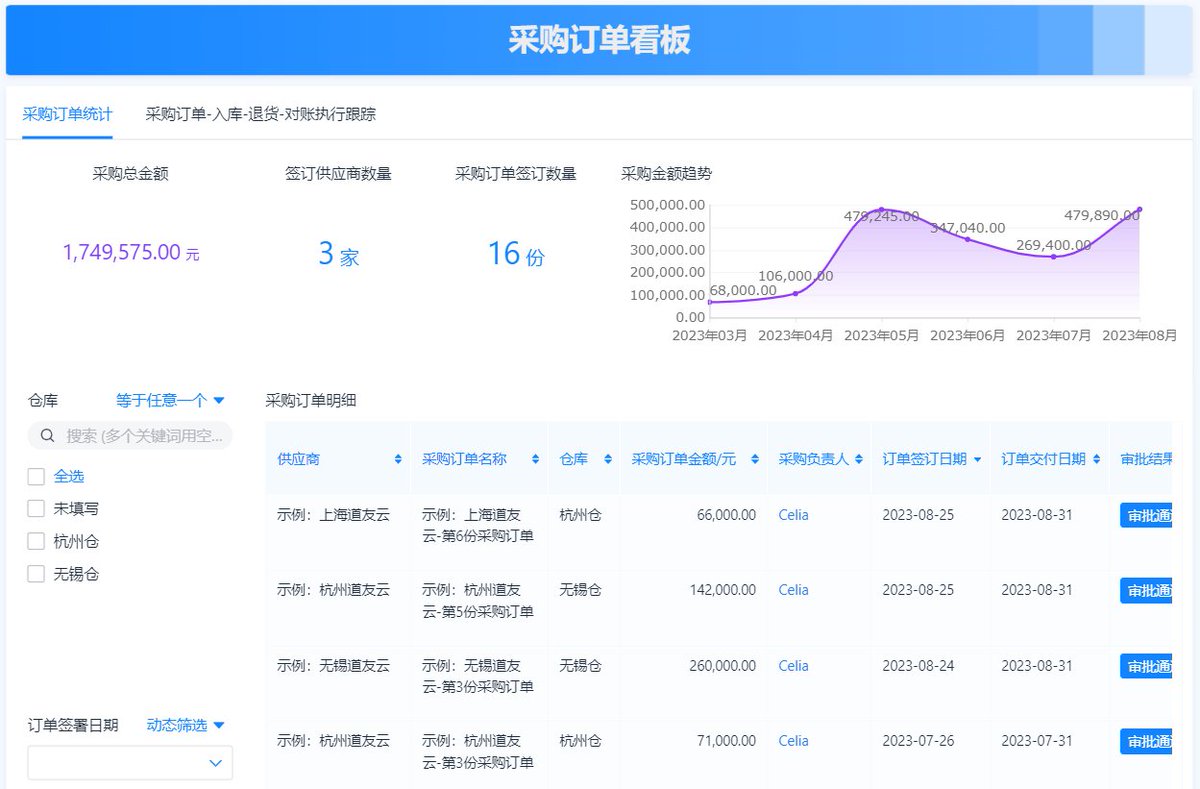
Task: Open Celia link in 260,000.00 order row
Action: pos(794,666)
